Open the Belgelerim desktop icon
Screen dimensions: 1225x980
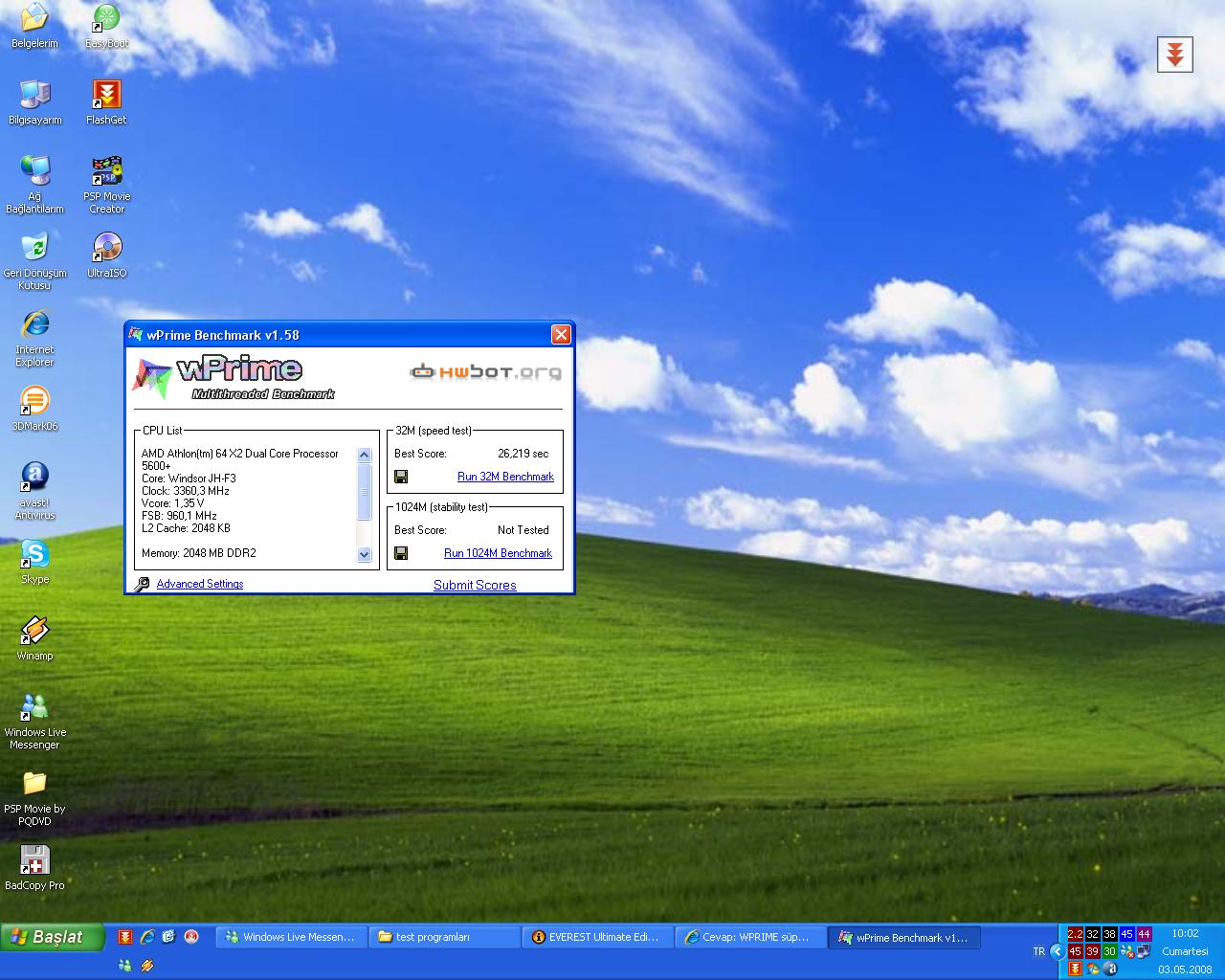pyautogui.click(x=34, y=25)
